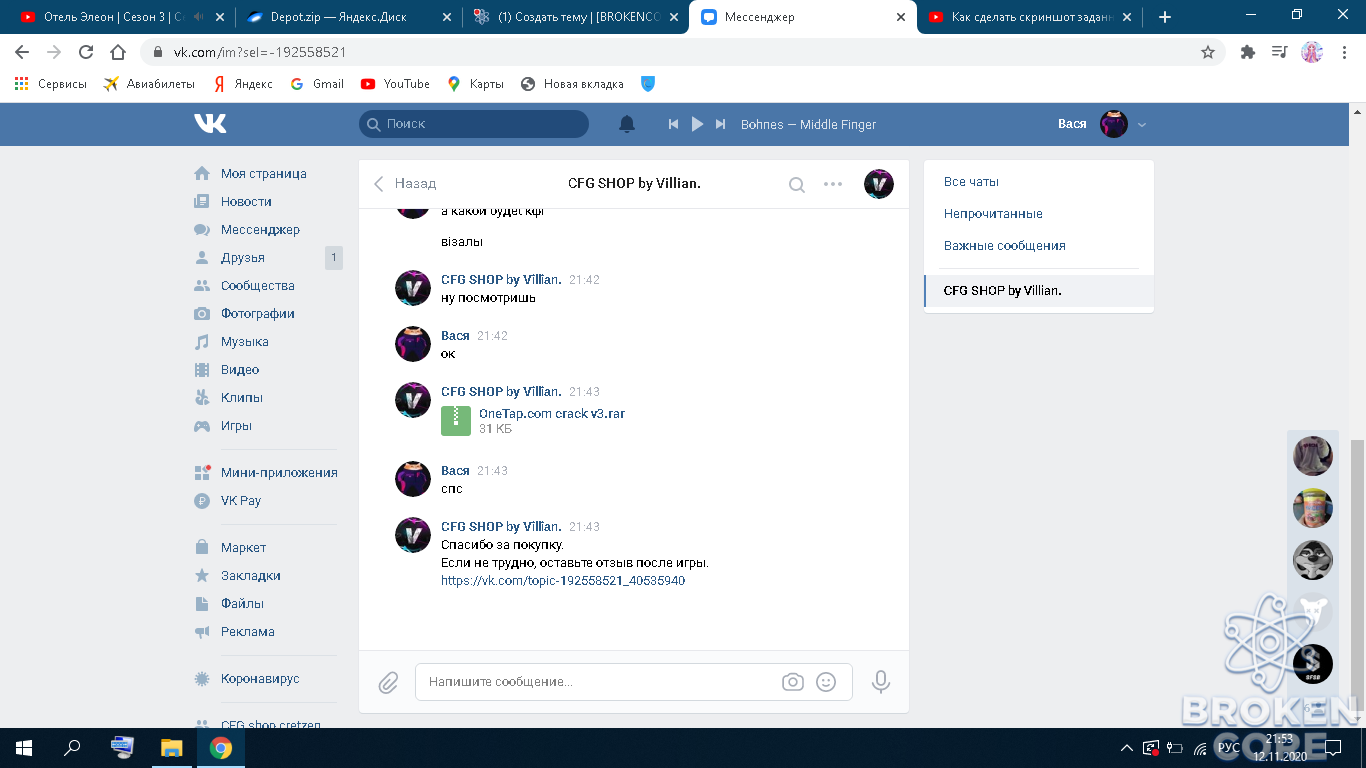Skip to previous track in header player

673,124
